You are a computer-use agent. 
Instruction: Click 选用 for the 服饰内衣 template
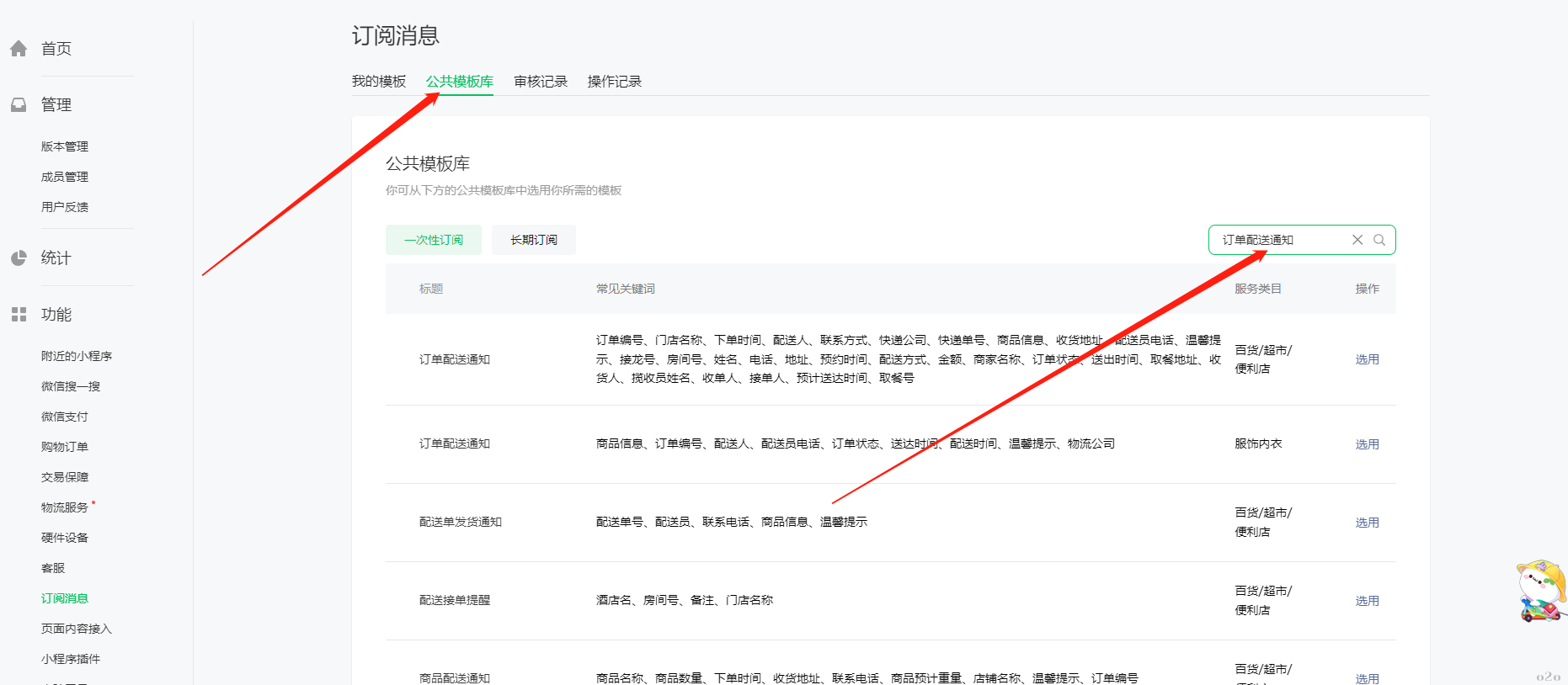1367,444
